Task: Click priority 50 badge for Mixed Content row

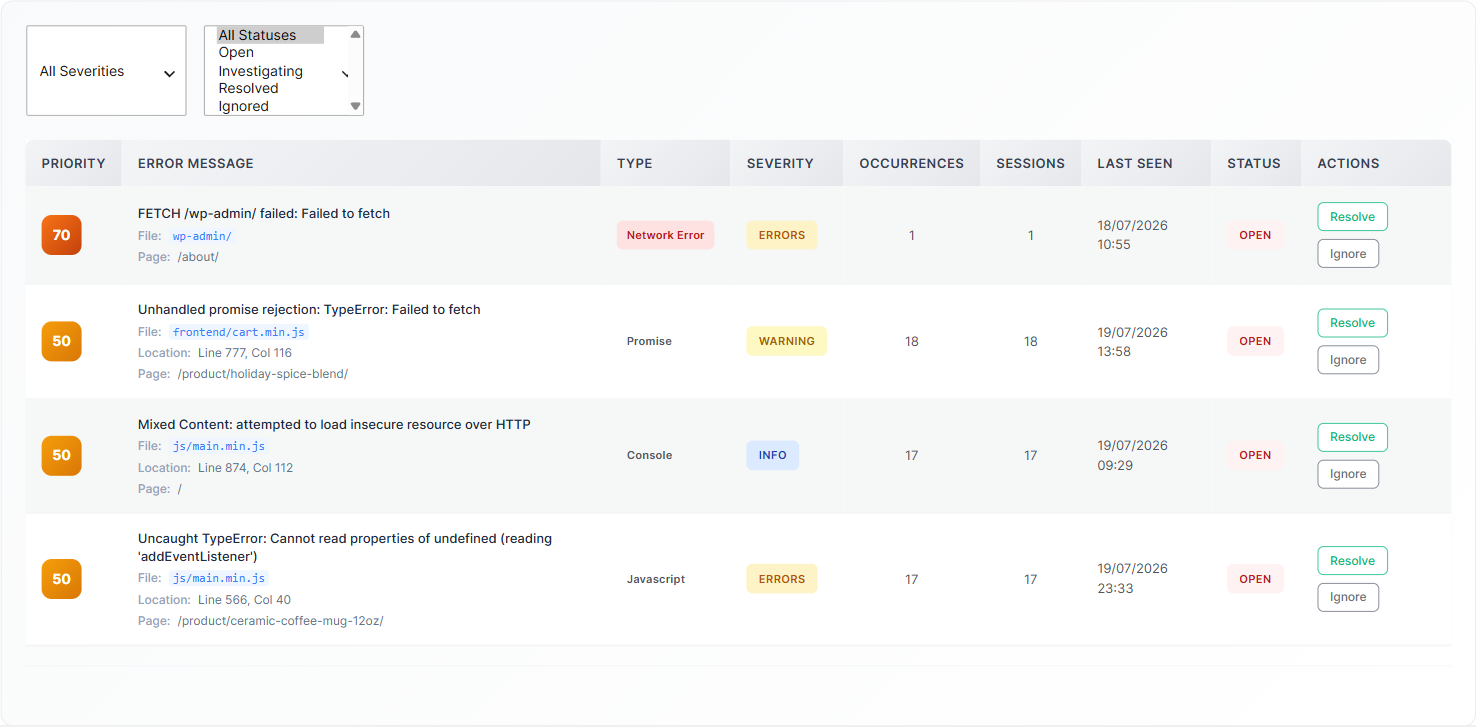Action: 61,455
